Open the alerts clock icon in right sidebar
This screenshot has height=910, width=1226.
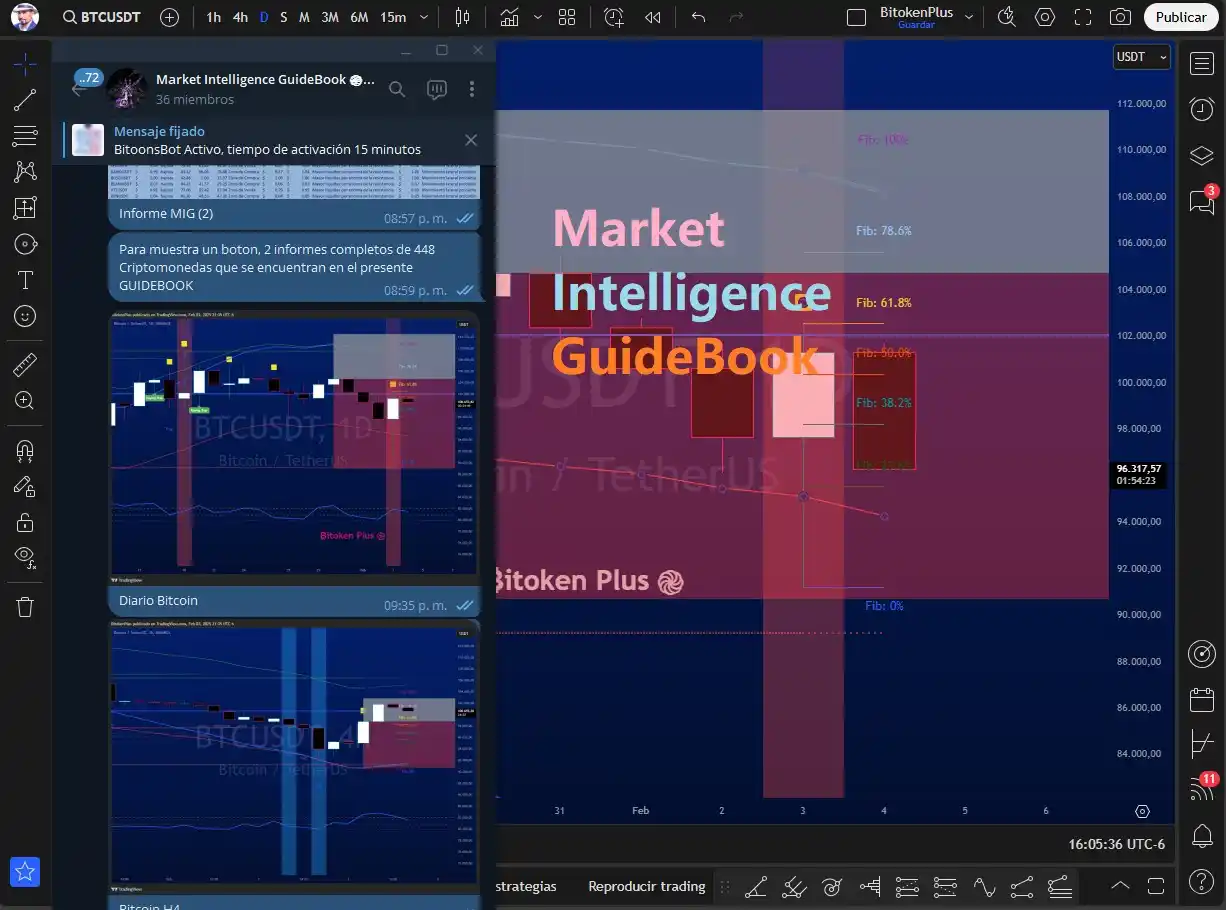click(x=1201, y=110)
